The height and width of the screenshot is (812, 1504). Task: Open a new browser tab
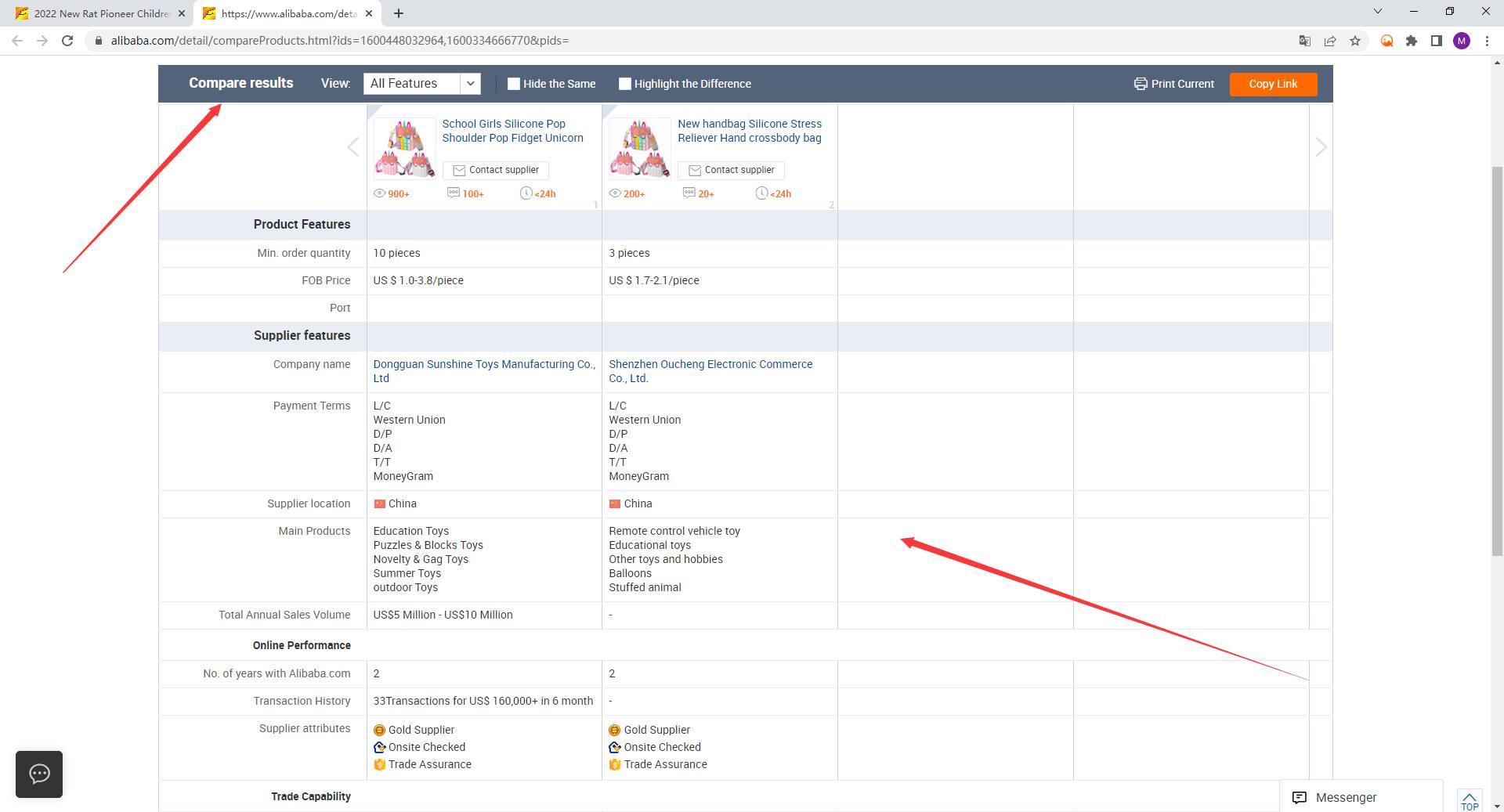tap(399, 13)
